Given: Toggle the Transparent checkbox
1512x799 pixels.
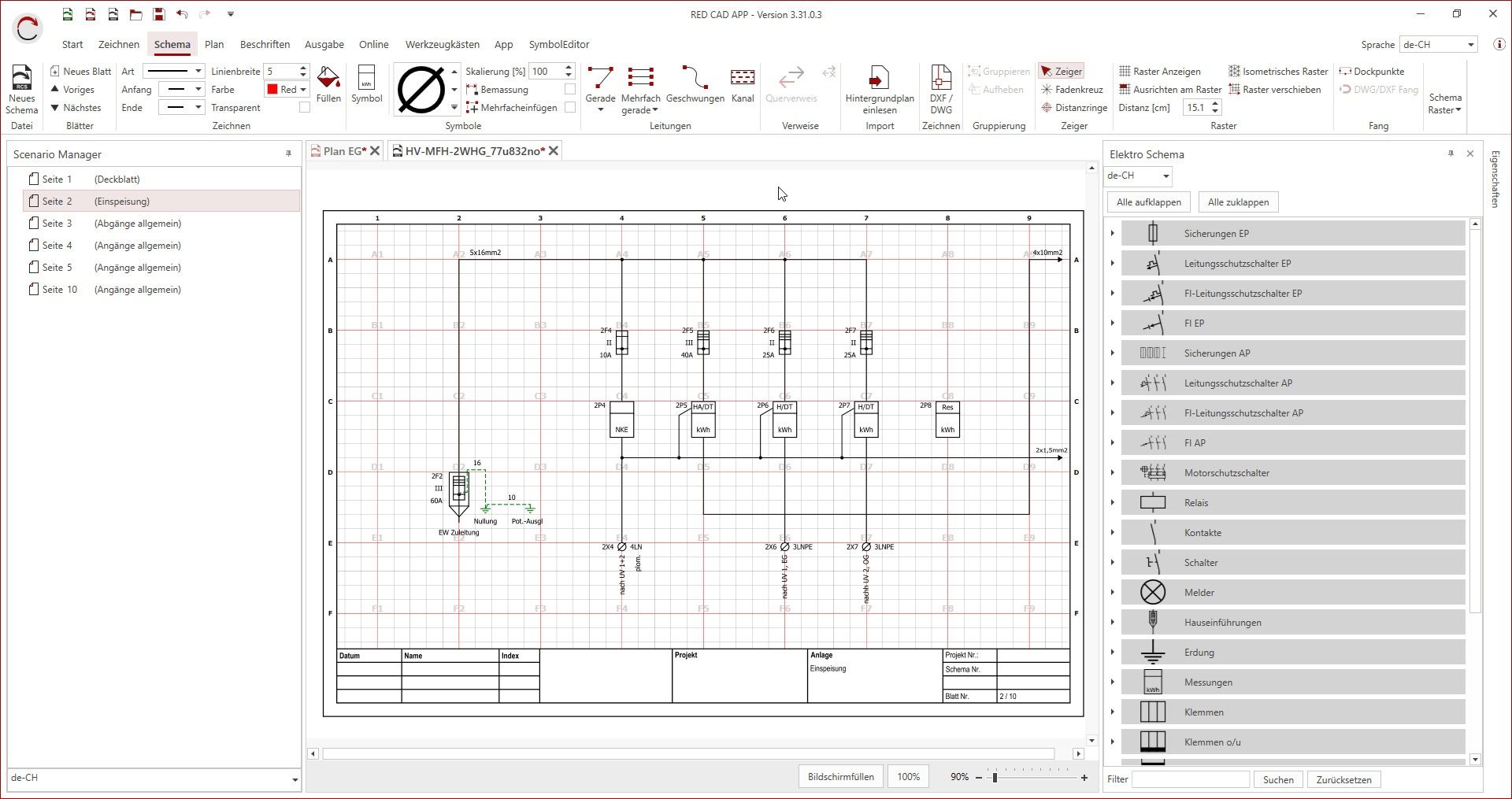Looking at the screenshot, I should pos(304,107).
